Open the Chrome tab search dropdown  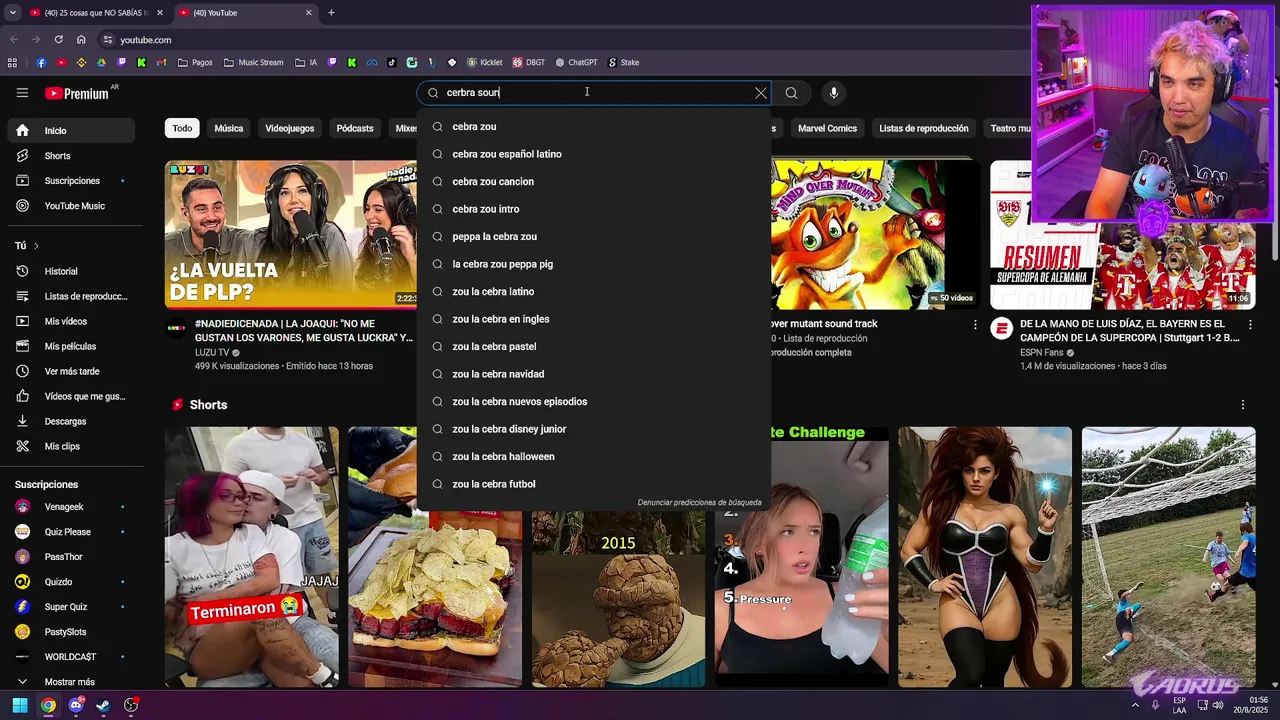pos(13,13)
